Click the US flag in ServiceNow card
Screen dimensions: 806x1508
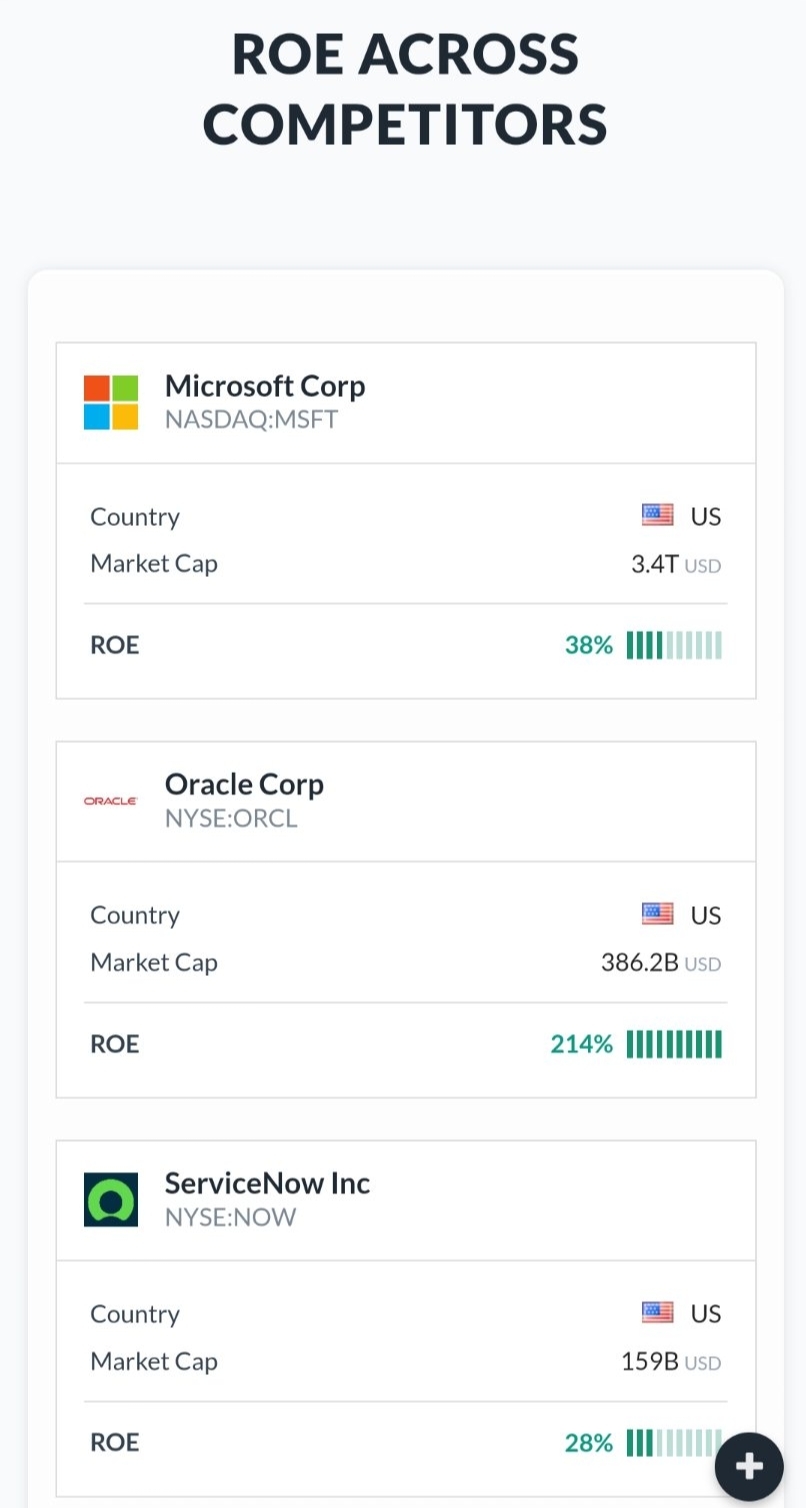[657, 1313]
